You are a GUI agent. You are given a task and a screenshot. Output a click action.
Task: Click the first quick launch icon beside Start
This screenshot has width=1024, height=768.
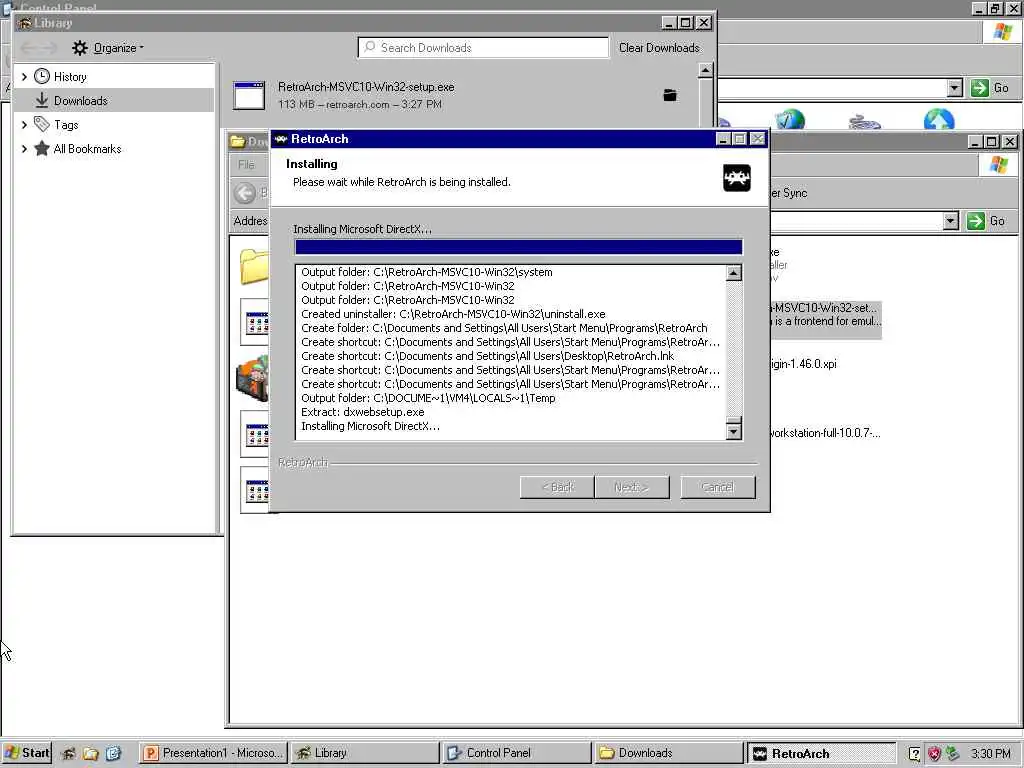tap(68, 754)
